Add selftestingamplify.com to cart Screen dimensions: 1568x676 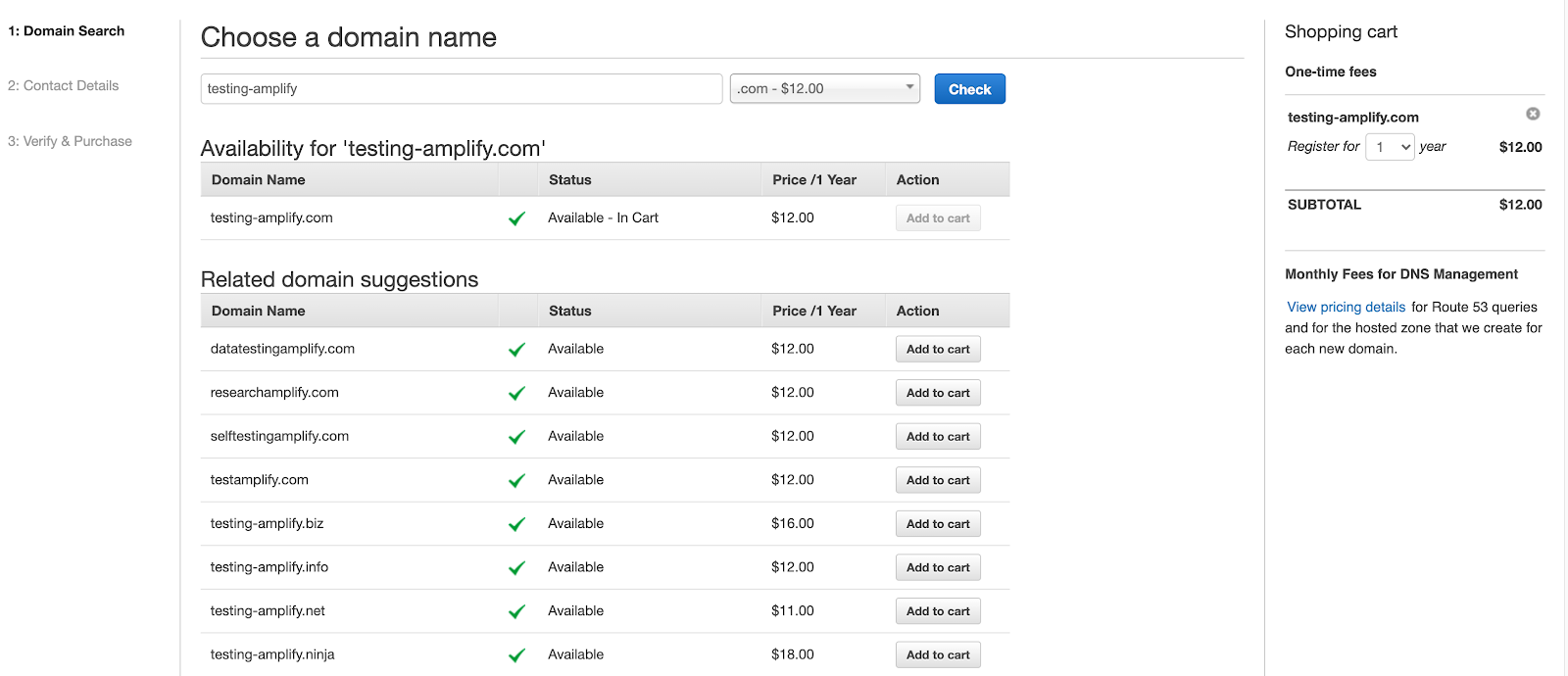[938, 437]
